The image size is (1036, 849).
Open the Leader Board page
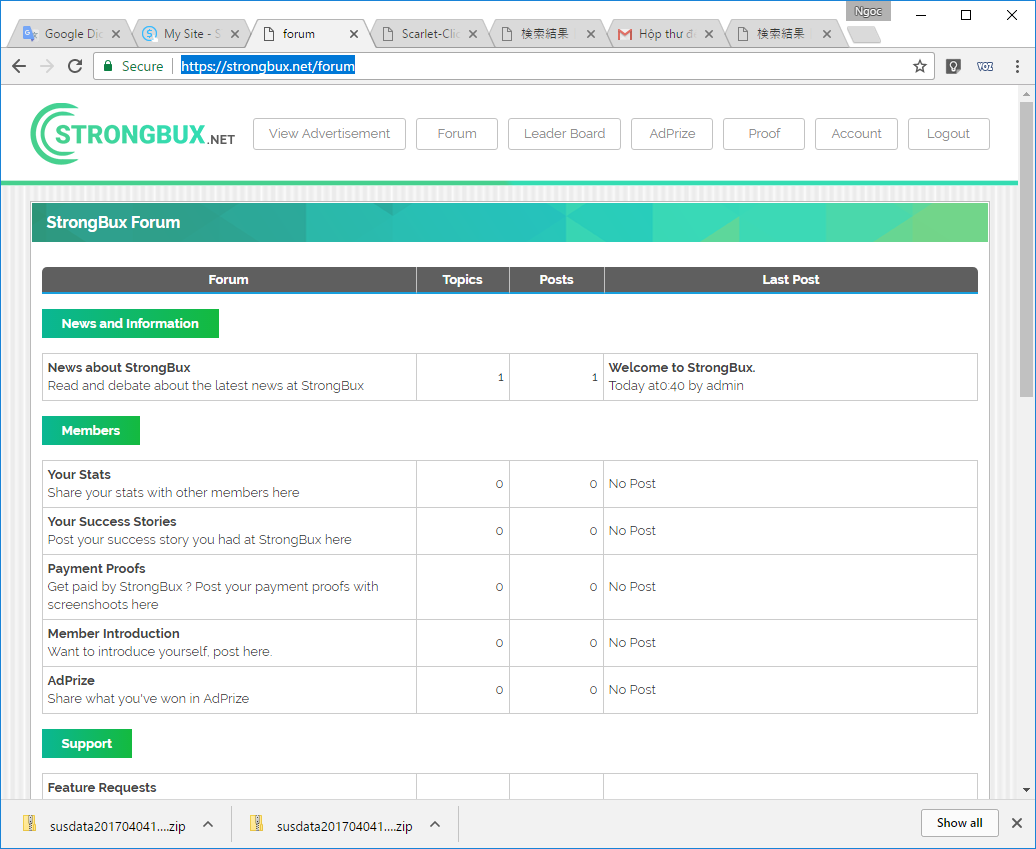(x=564, y=133)
